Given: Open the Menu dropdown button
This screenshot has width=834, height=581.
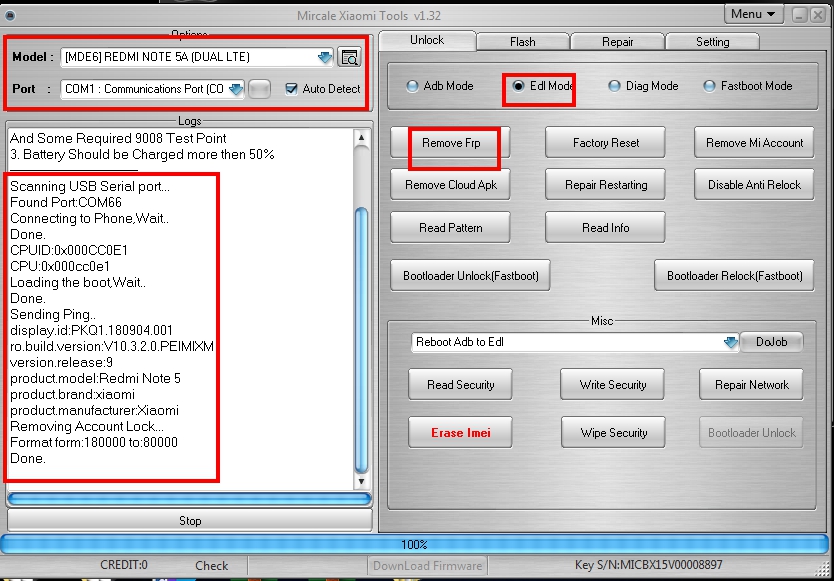Looking at the screenshot, I should coord(753,14).
